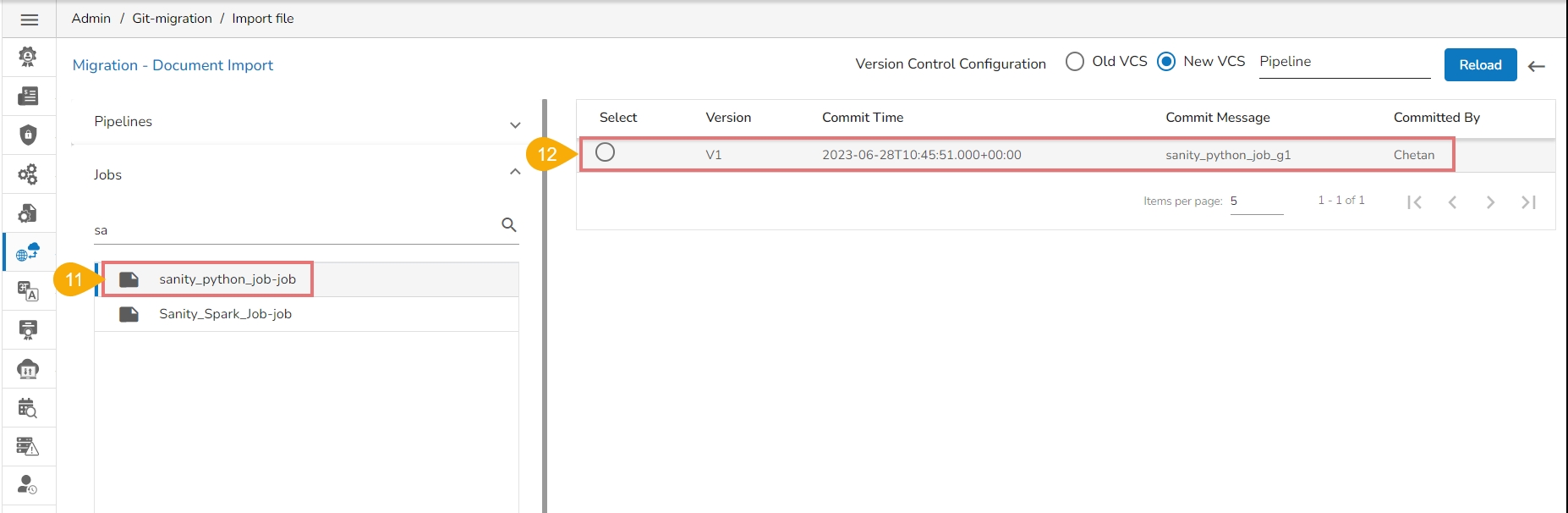Viewport: 1568px width, 513px height.
Task: Open the user history sidebar icon
Action: point(28,485)
